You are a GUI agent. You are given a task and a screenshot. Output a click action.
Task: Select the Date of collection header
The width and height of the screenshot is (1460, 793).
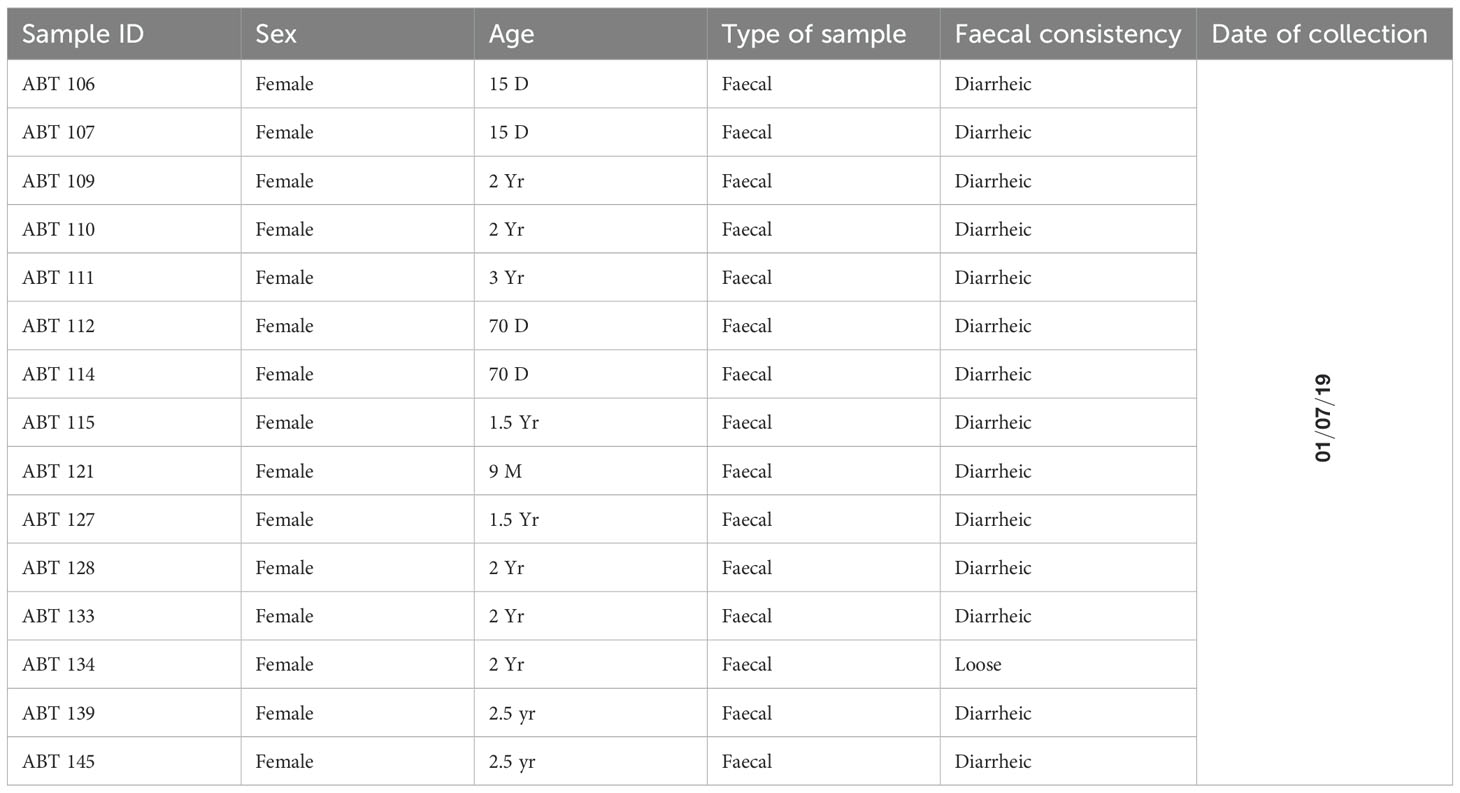click(x=1324, y=34)
